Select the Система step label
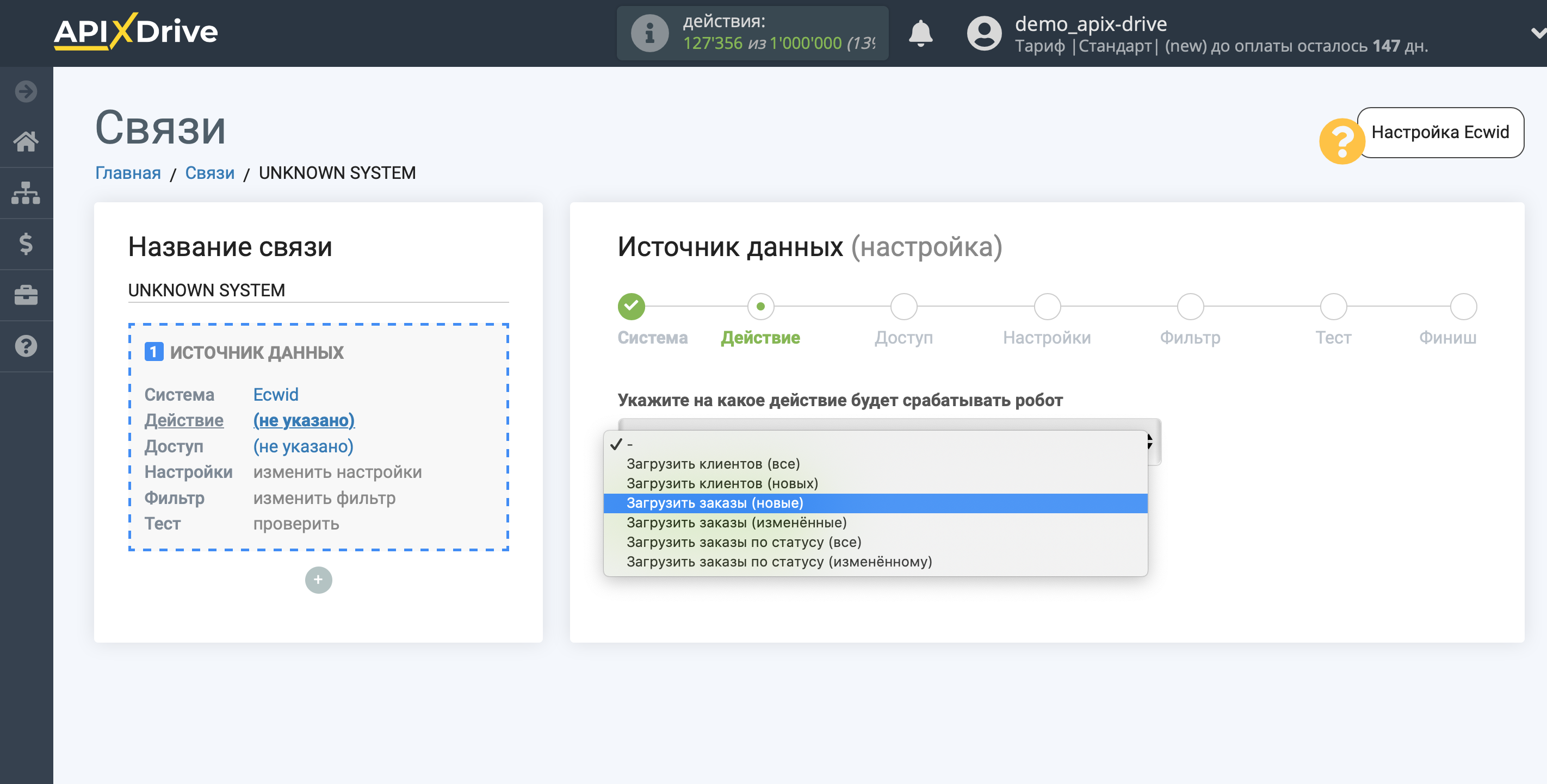Image resolution: width=1547 pixels, height=784 pixels. pyautogui.click(x=652, y=338)
